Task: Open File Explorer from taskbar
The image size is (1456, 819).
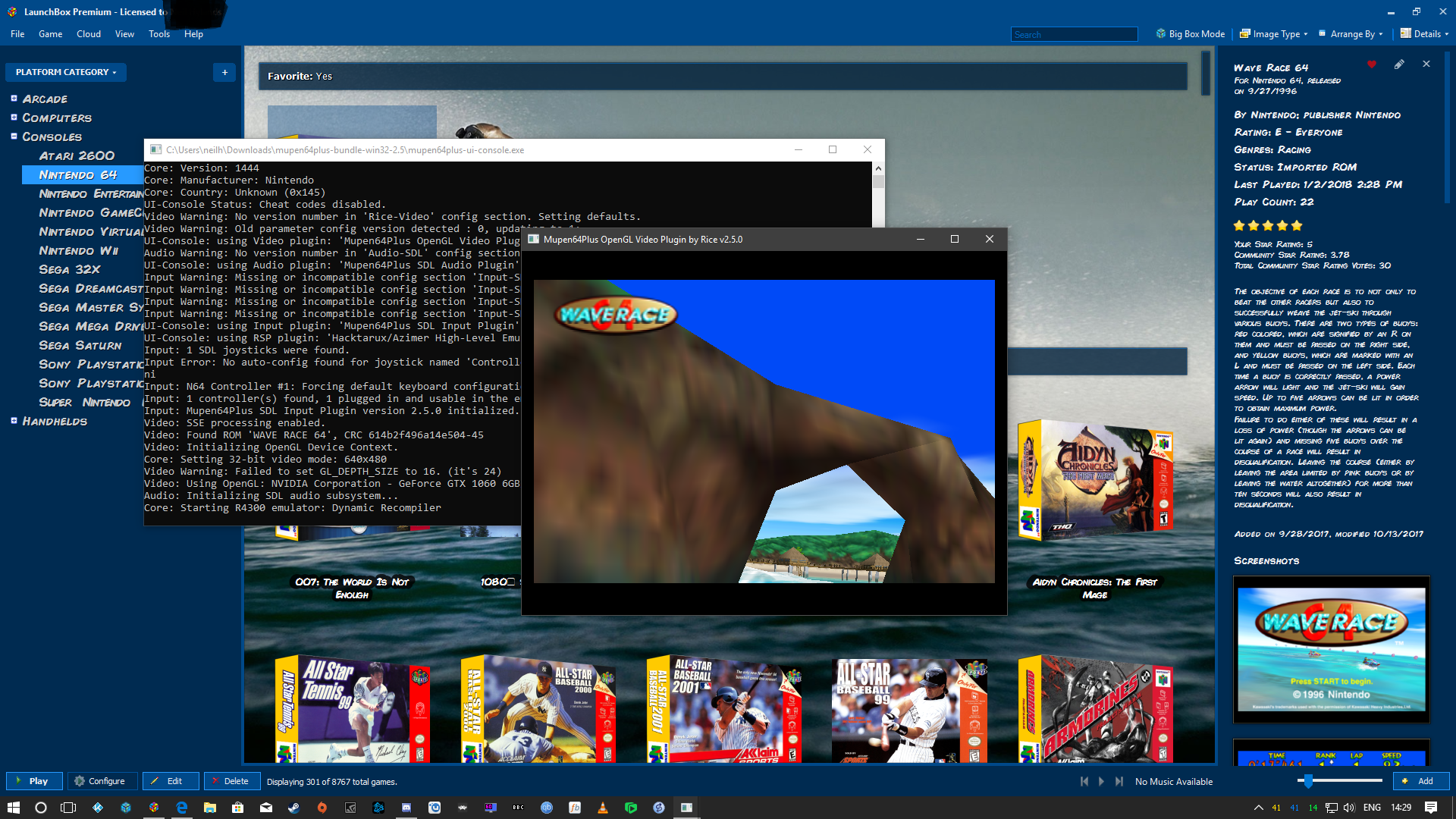Action: pyautogui.click(x=210, y=808)
